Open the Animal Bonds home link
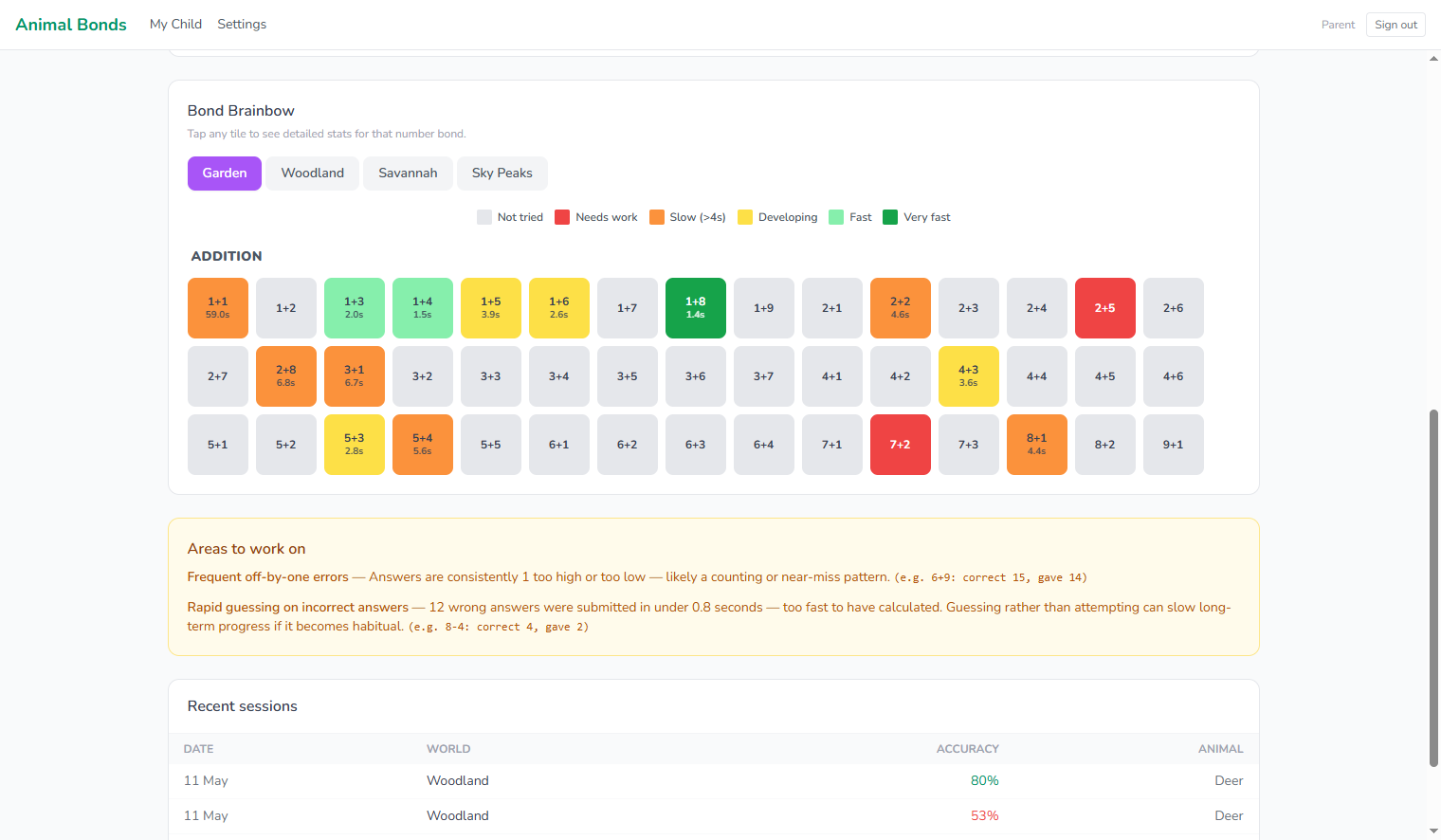Image resolution: width=1441 pixels, height=840 pixels. (71, 25)
